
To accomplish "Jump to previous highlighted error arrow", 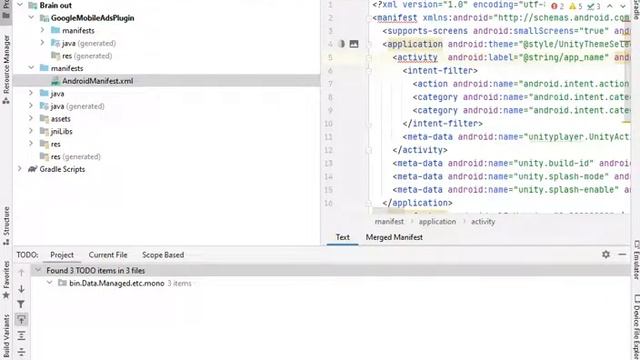I will tap(610, 6).
